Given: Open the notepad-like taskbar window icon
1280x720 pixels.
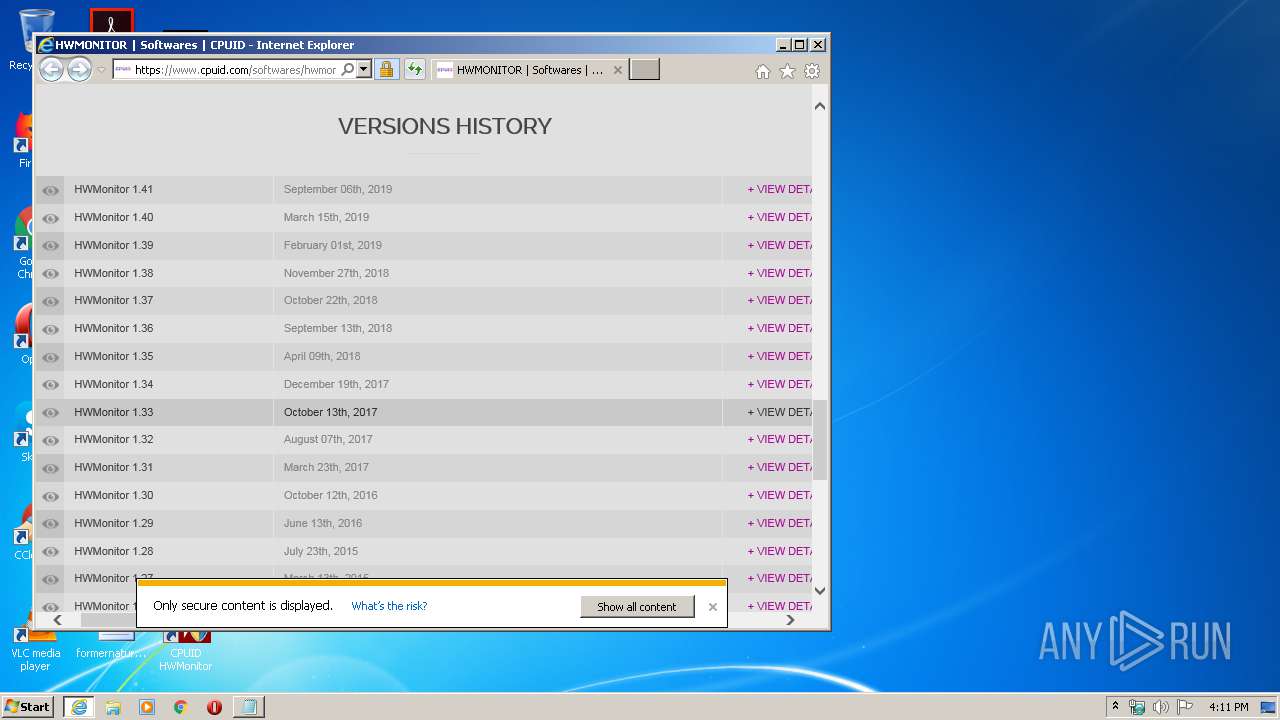Looking at the screenshot, I should [248, 706].
